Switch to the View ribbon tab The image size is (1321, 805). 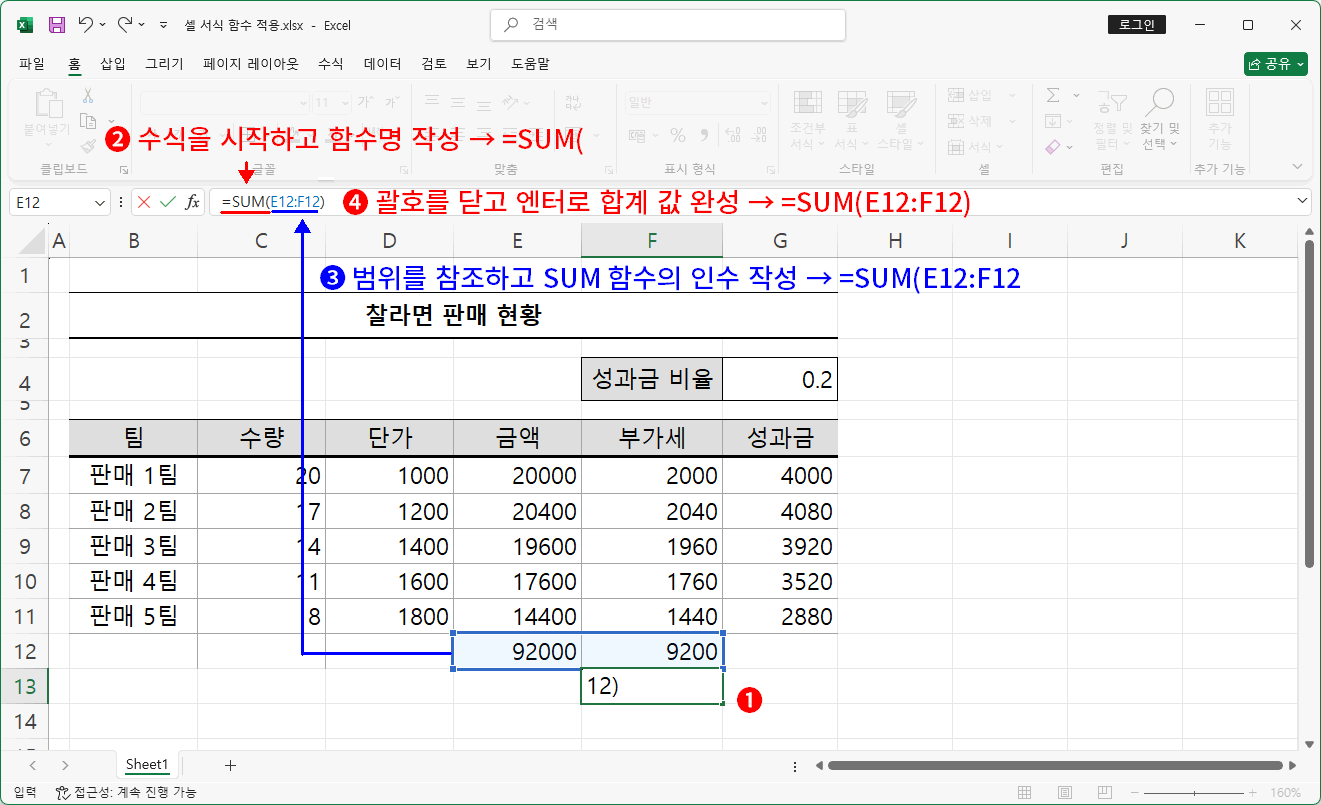[478, 64]
